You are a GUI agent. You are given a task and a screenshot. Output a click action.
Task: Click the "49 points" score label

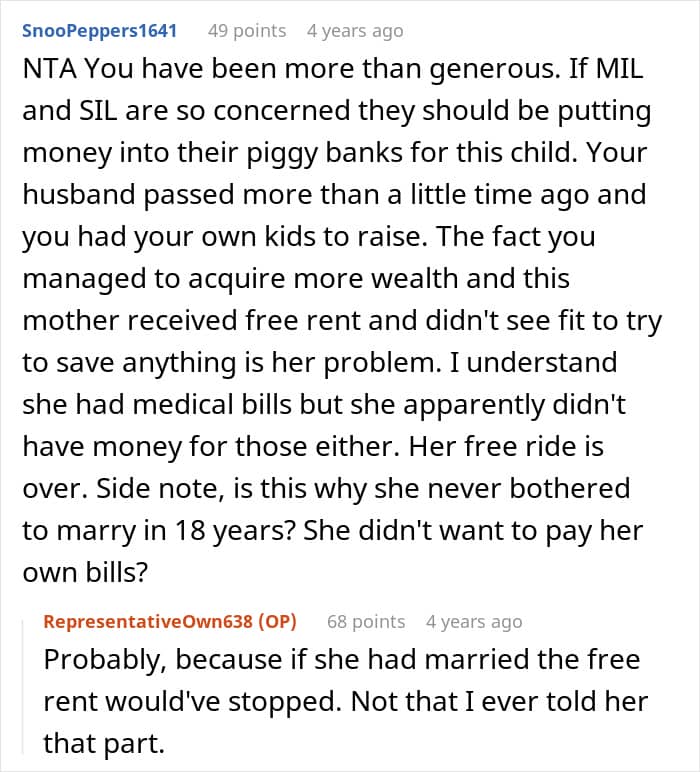pyautogui.click(x=247, y=31)
